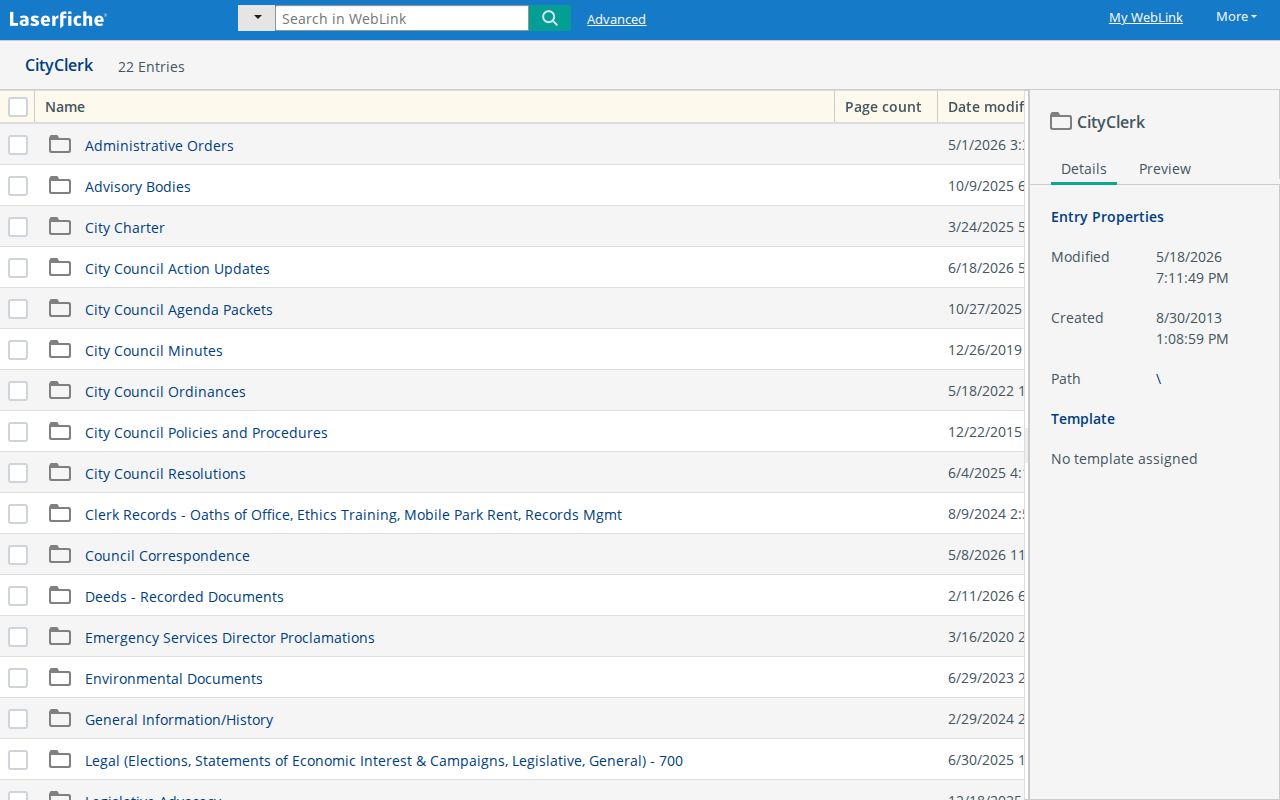Open City Council Resolutions folder
The image size is (1280, 800).
(165, 474)
